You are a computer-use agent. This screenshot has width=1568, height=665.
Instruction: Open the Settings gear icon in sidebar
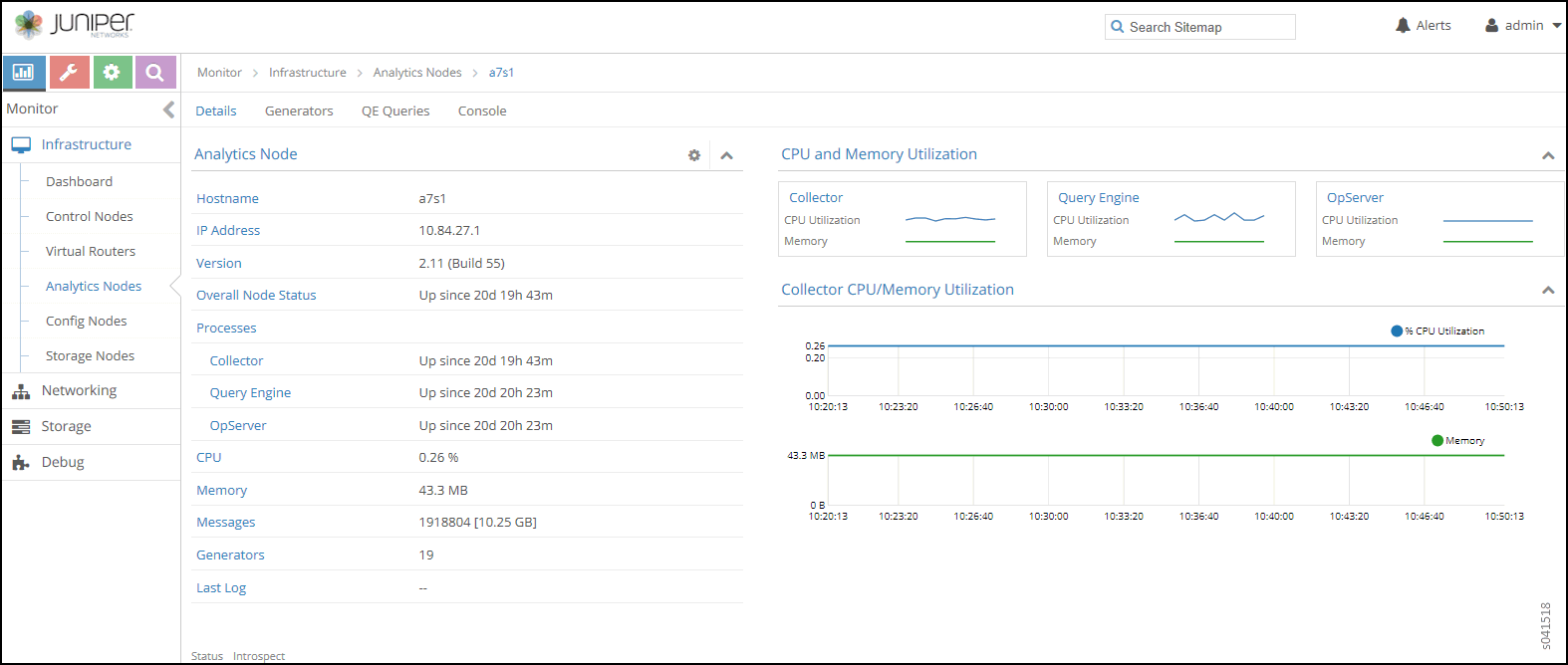point(112,72)
